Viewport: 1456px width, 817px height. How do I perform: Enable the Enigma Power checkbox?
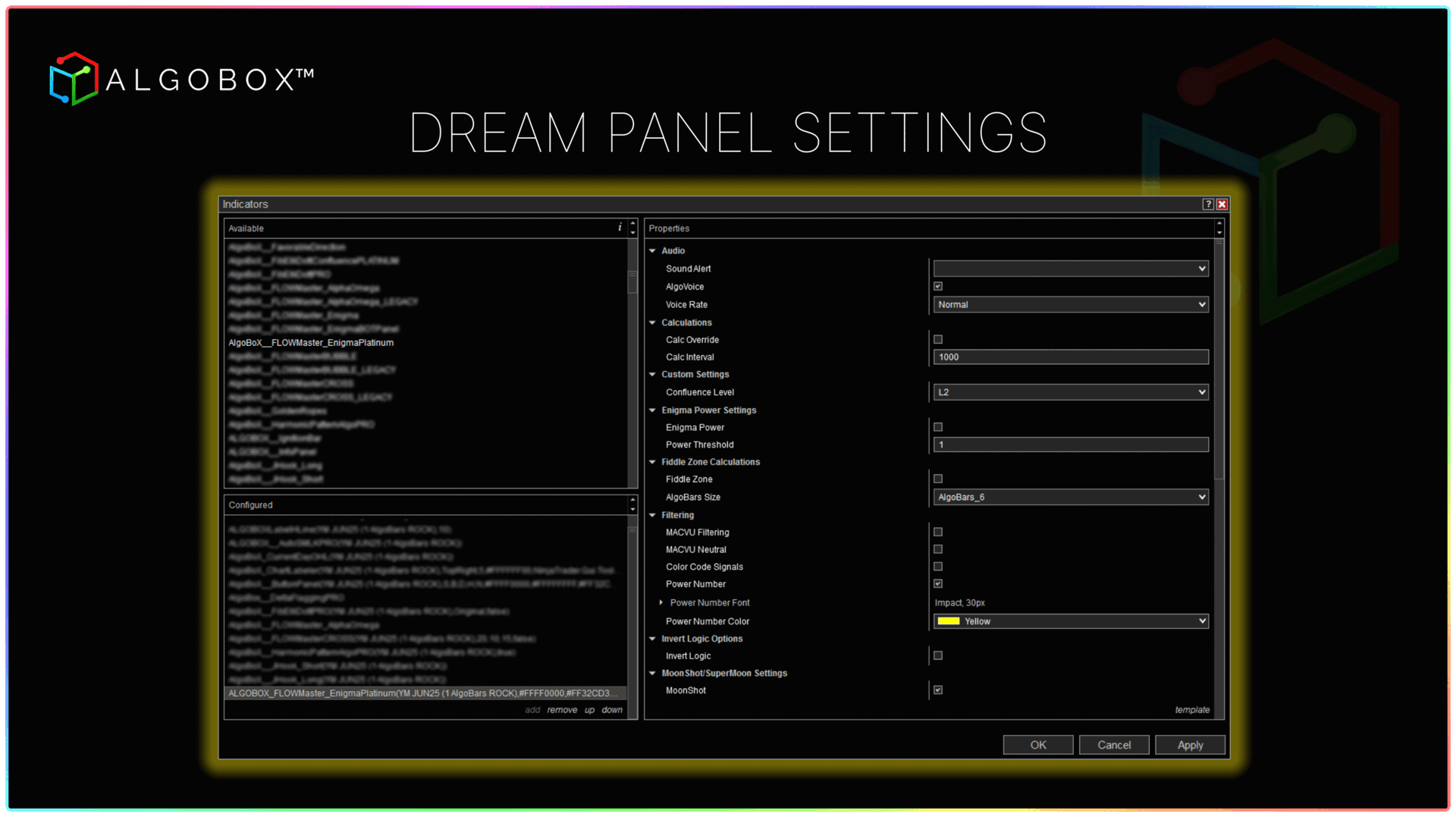pos(938,427)
